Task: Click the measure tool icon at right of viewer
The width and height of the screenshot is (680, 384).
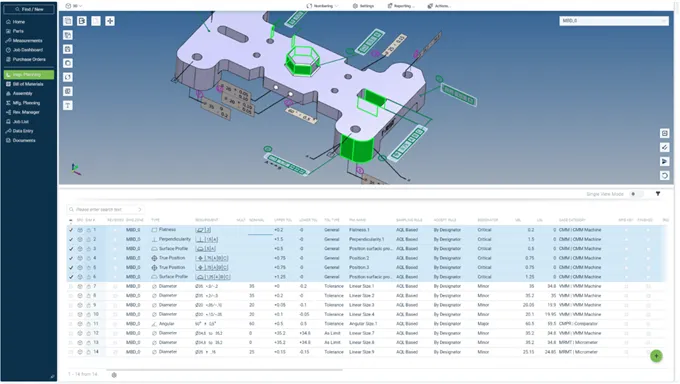Action: 664,148
